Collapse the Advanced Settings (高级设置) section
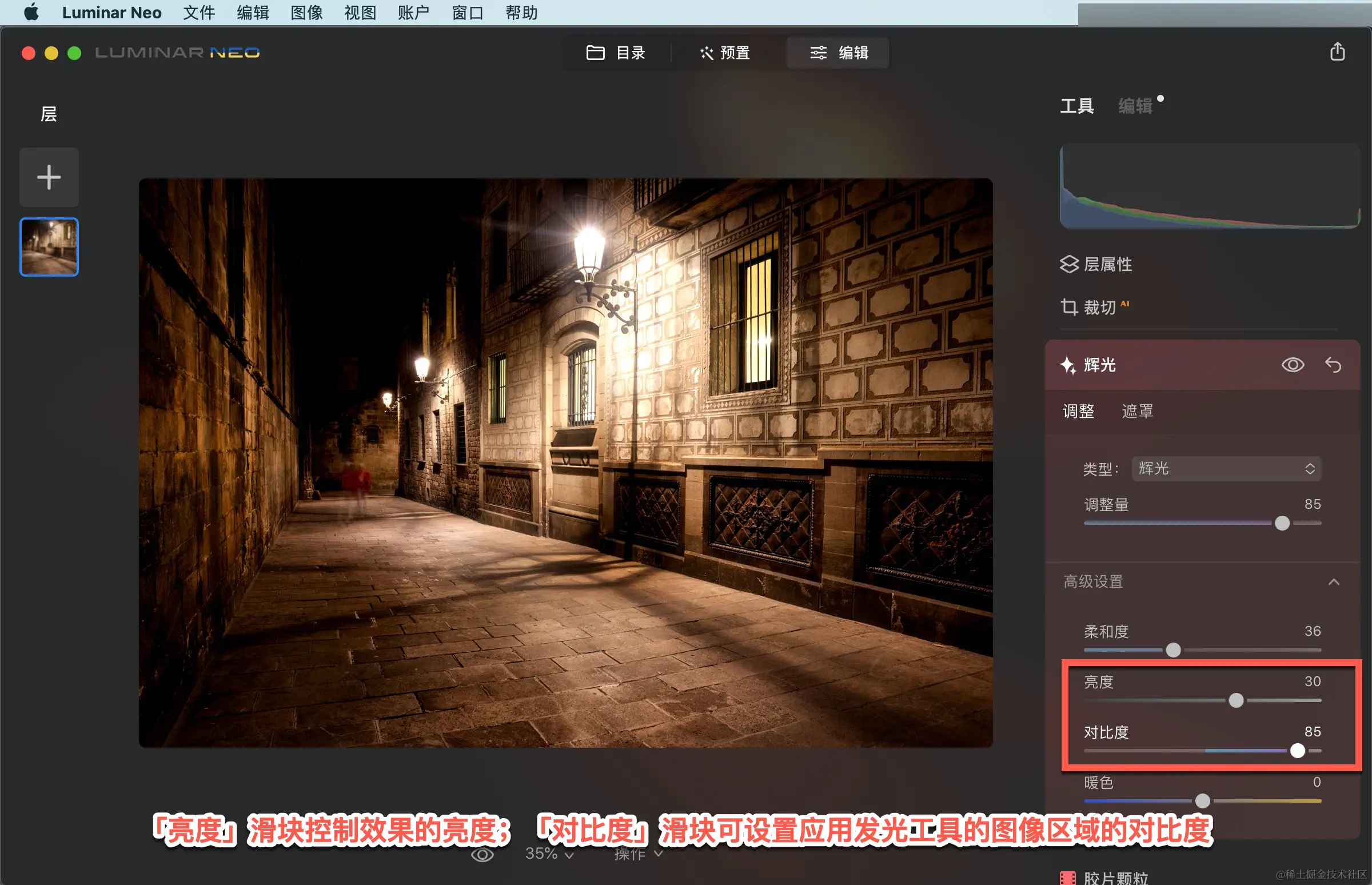 (1334, 581)
